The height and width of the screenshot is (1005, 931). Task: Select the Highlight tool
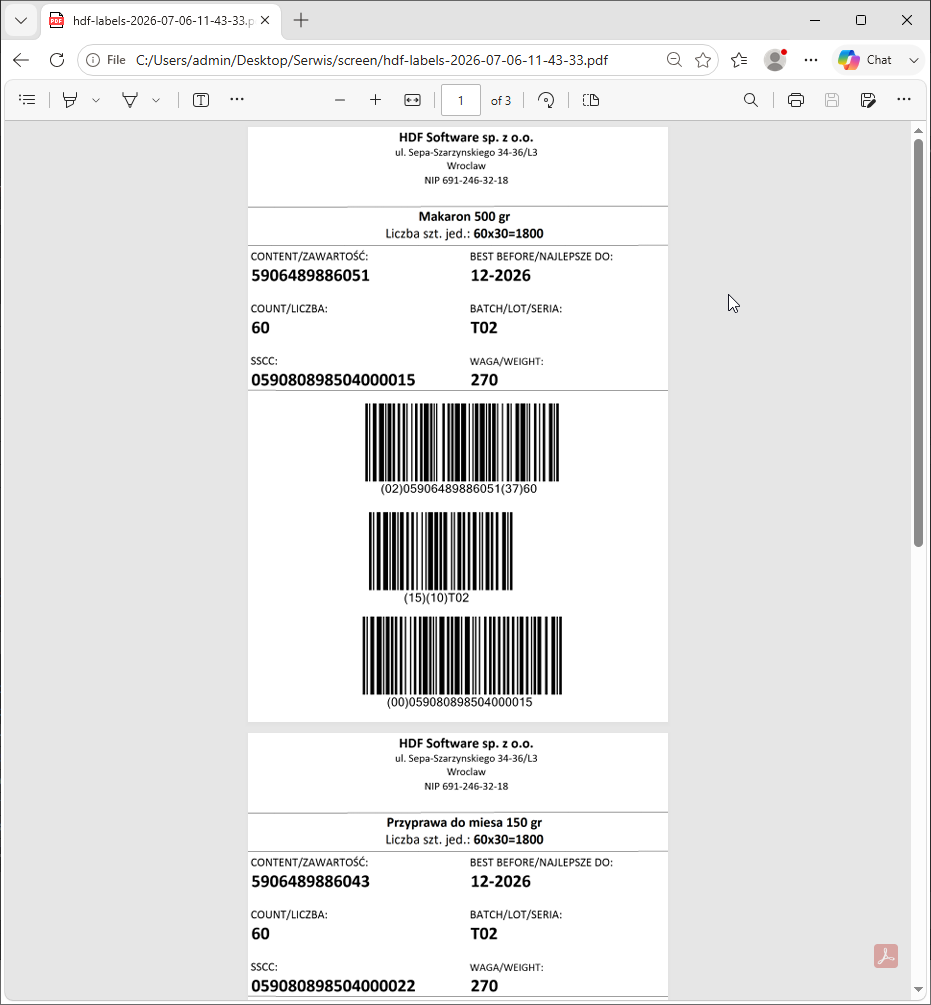point(70,100)
